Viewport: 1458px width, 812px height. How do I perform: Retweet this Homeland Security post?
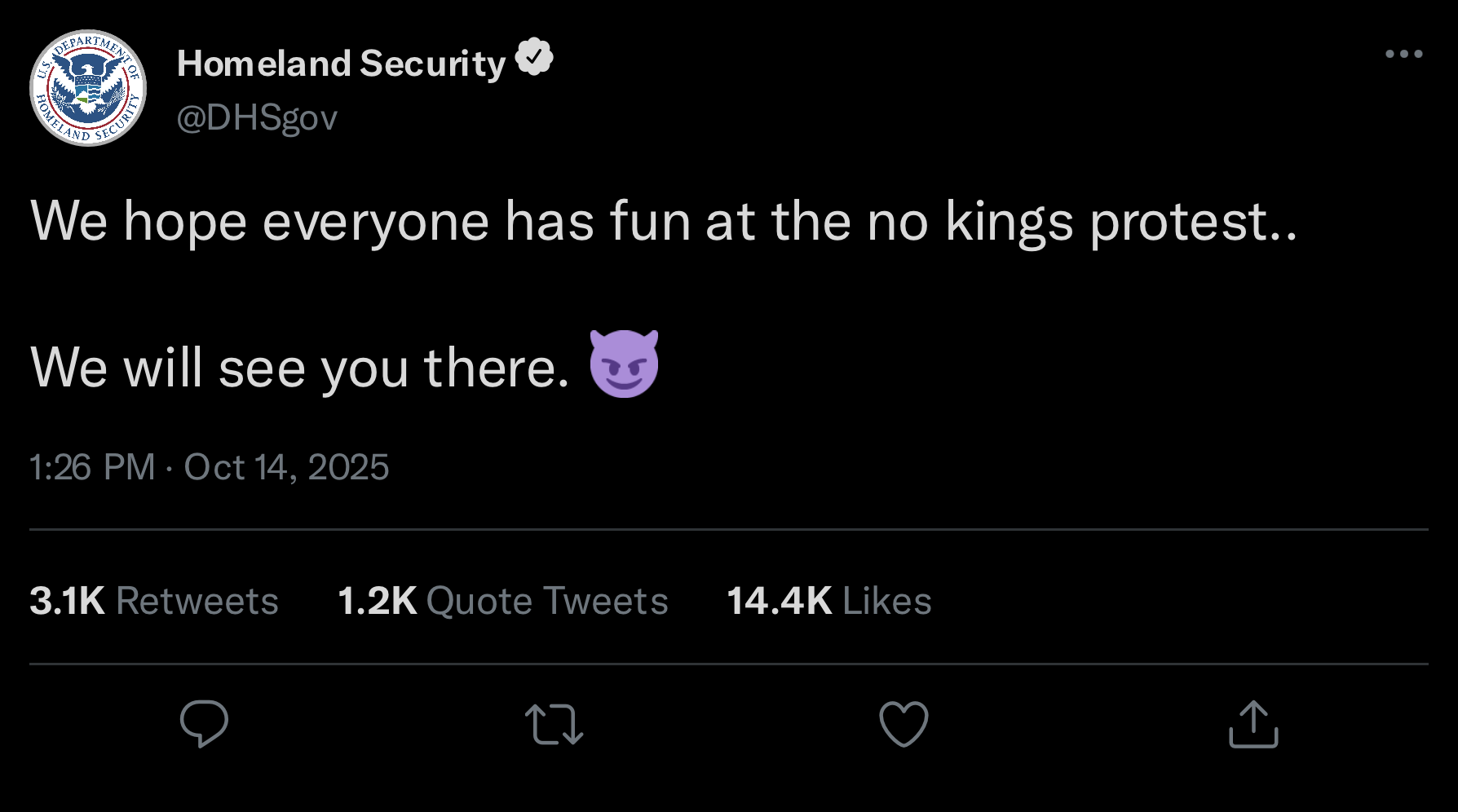pos(554,724)
